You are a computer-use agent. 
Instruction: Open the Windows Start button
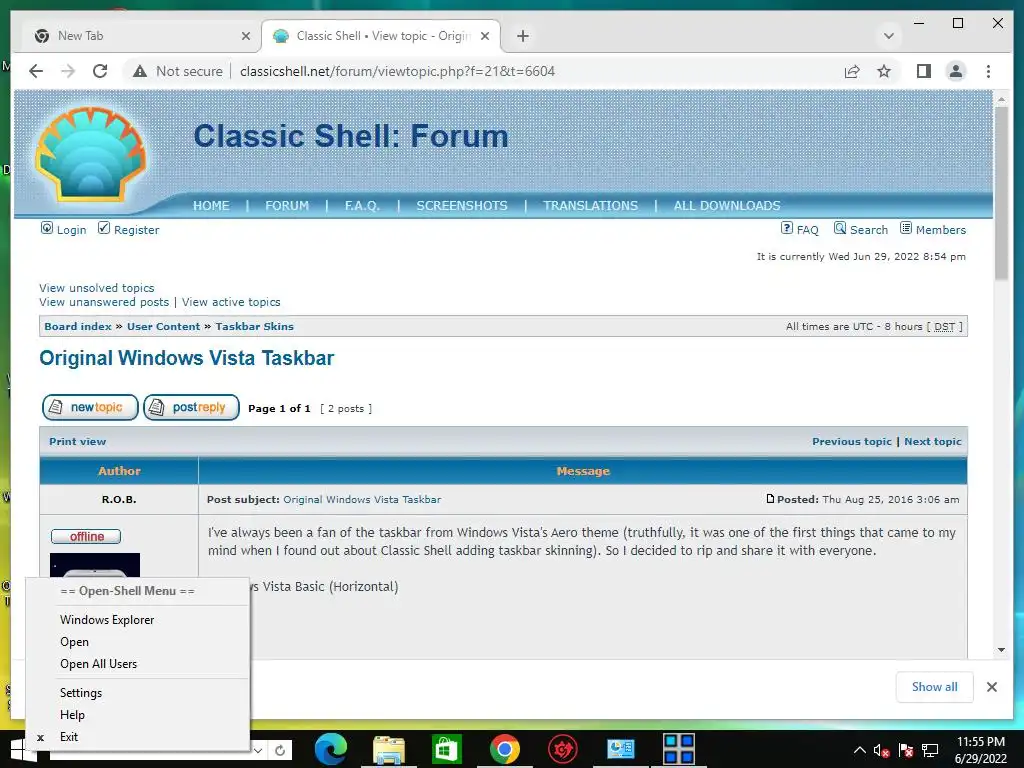(x=23, y=750)
